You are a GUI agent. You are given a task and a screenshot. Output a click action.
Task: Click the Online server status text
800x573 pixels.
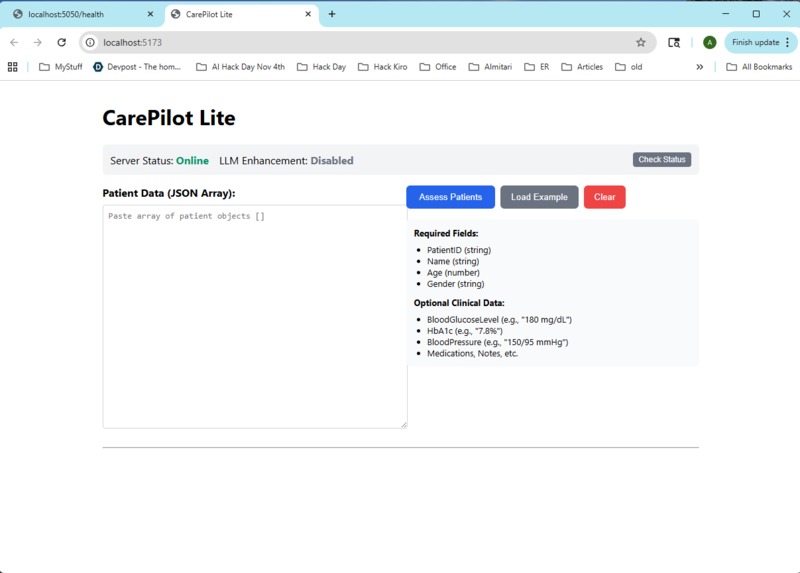click(192, 161)
